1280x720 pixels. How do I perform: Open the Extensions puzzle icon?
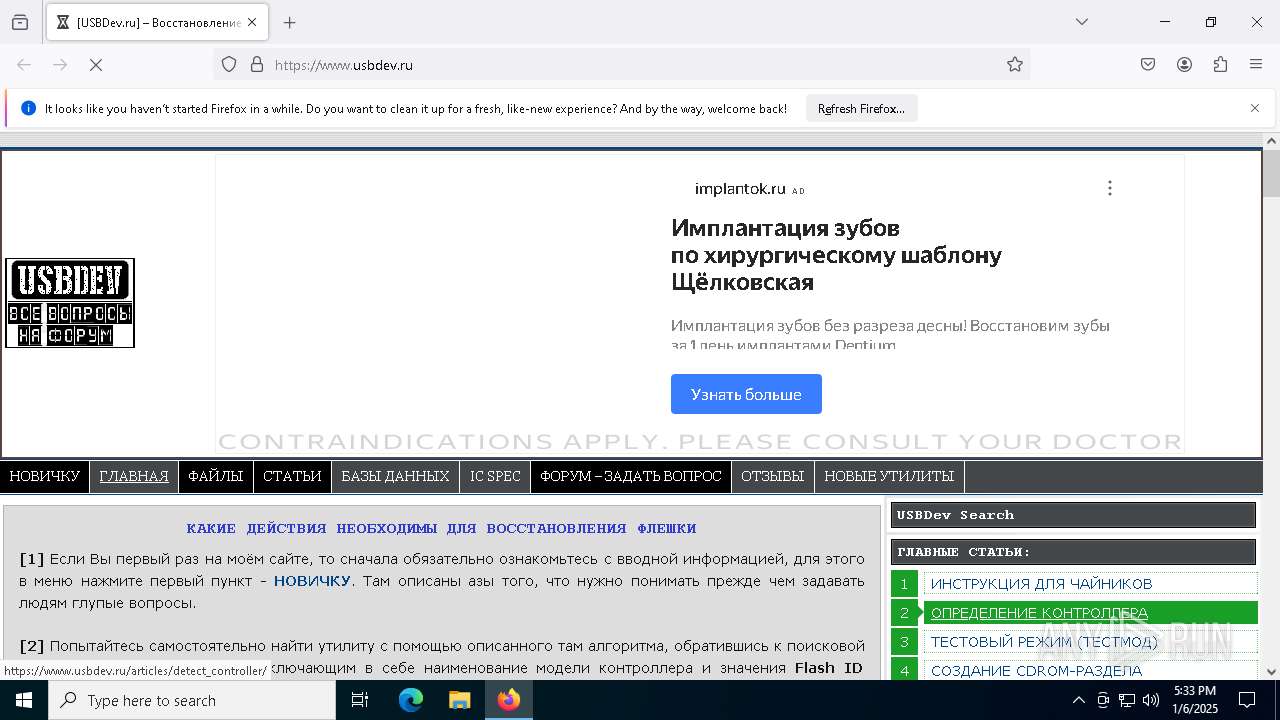coord(1220,65)
